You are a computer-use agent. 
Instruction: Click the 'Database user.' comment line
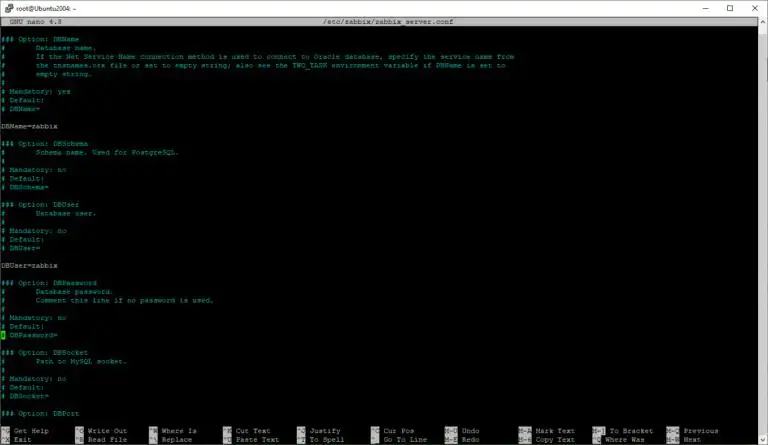[x=66, y=213]
